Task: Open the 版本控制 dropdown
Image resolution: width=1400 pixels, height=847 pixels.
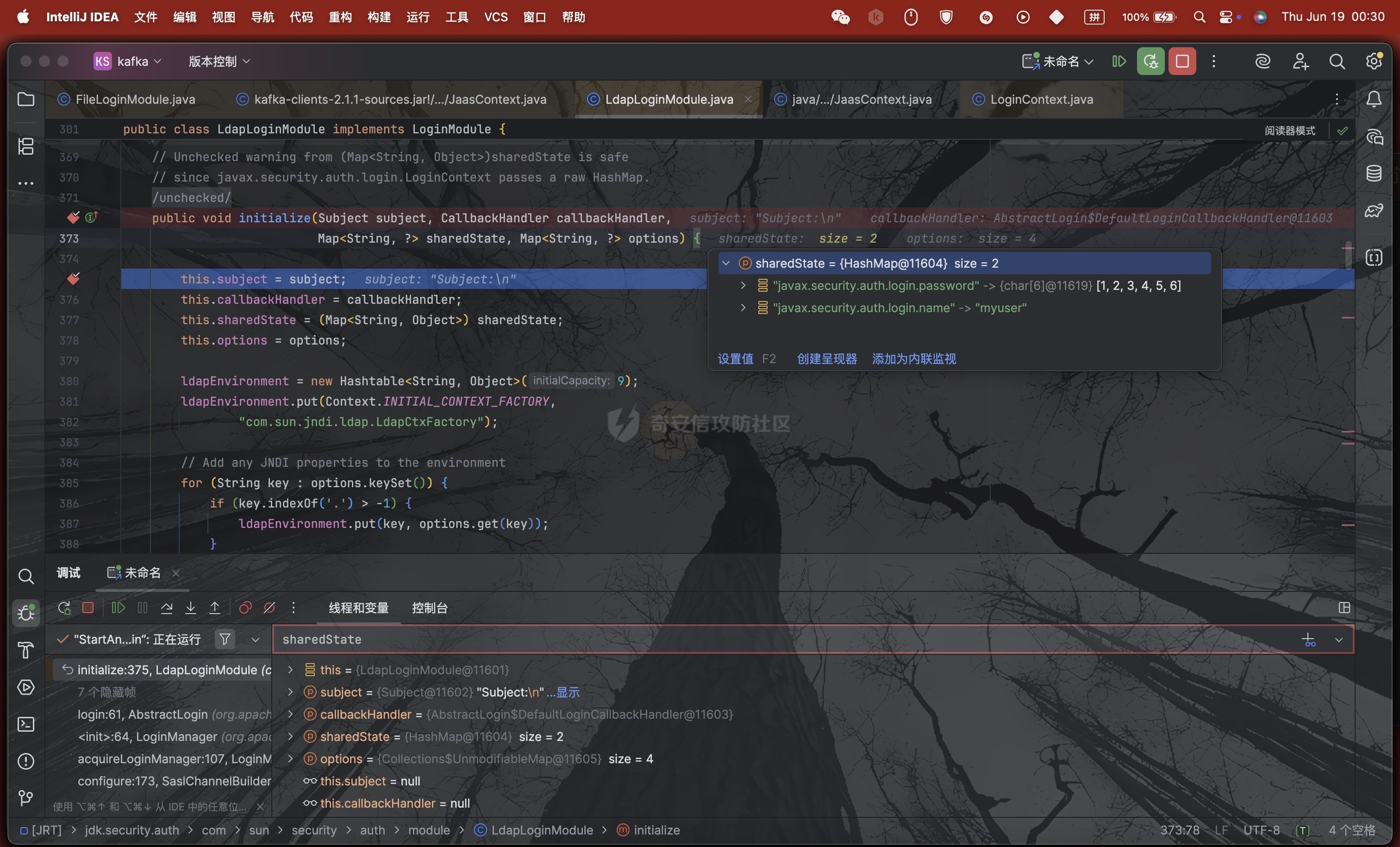Action: tap(219, 61)
